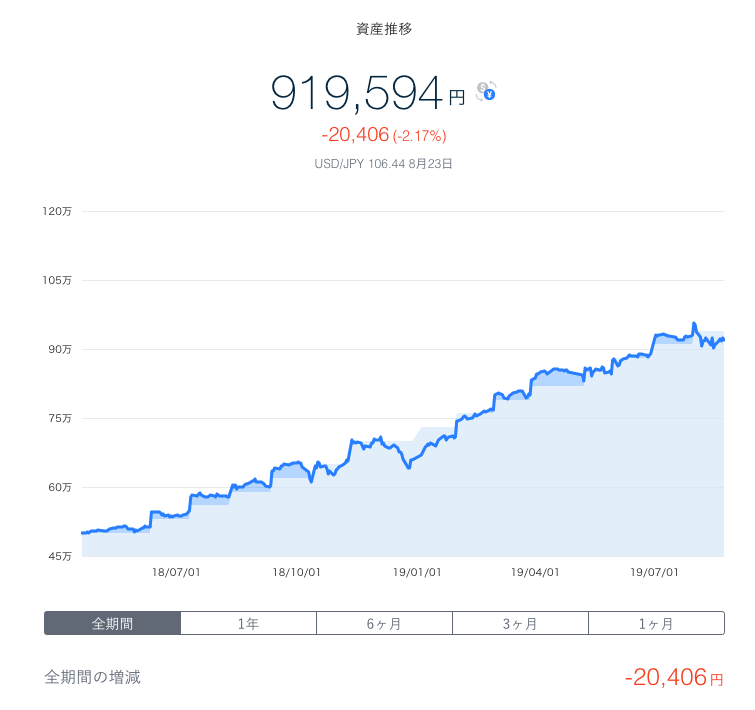Click the 90万 y-axis label
Screen dimensions: 755x710
pos(59,349)
